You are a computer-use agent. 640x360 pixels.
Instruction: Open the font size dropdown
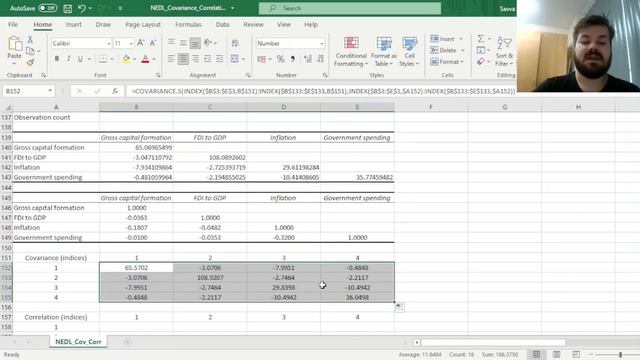(131, 43)
